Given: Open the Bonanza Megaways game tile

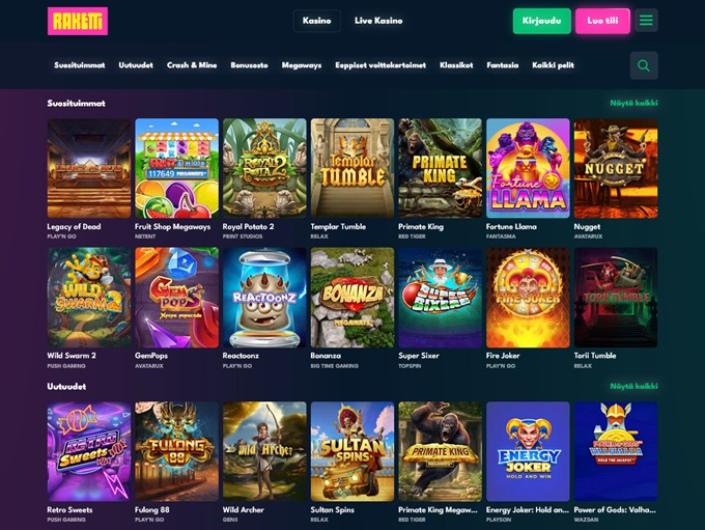Looking at the screenshot, I should pyautogui.click(x=352, y=298).
